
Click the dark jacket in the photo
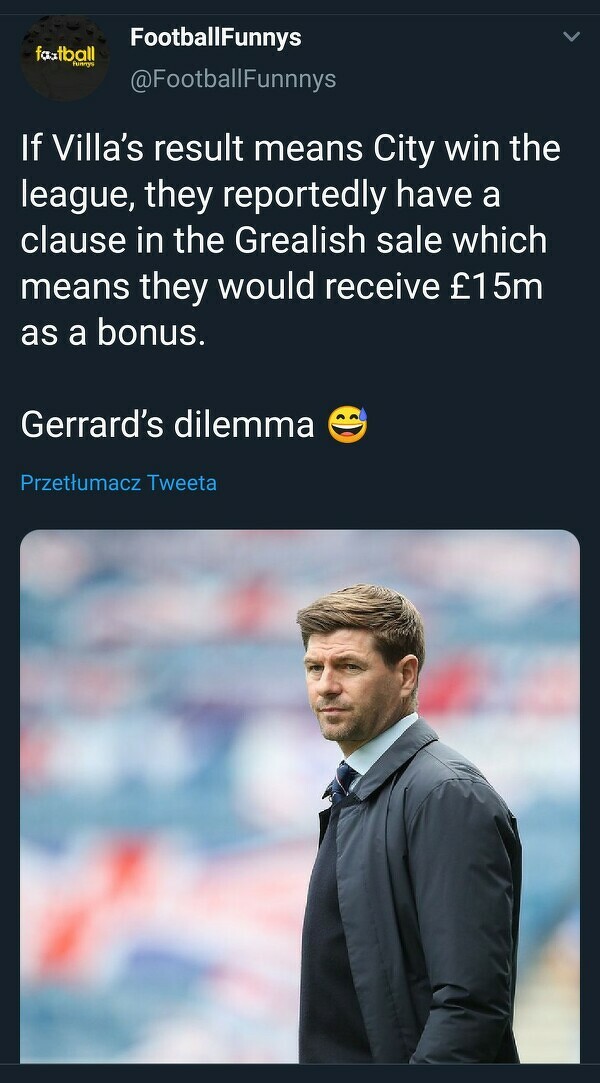click(420, 900)
